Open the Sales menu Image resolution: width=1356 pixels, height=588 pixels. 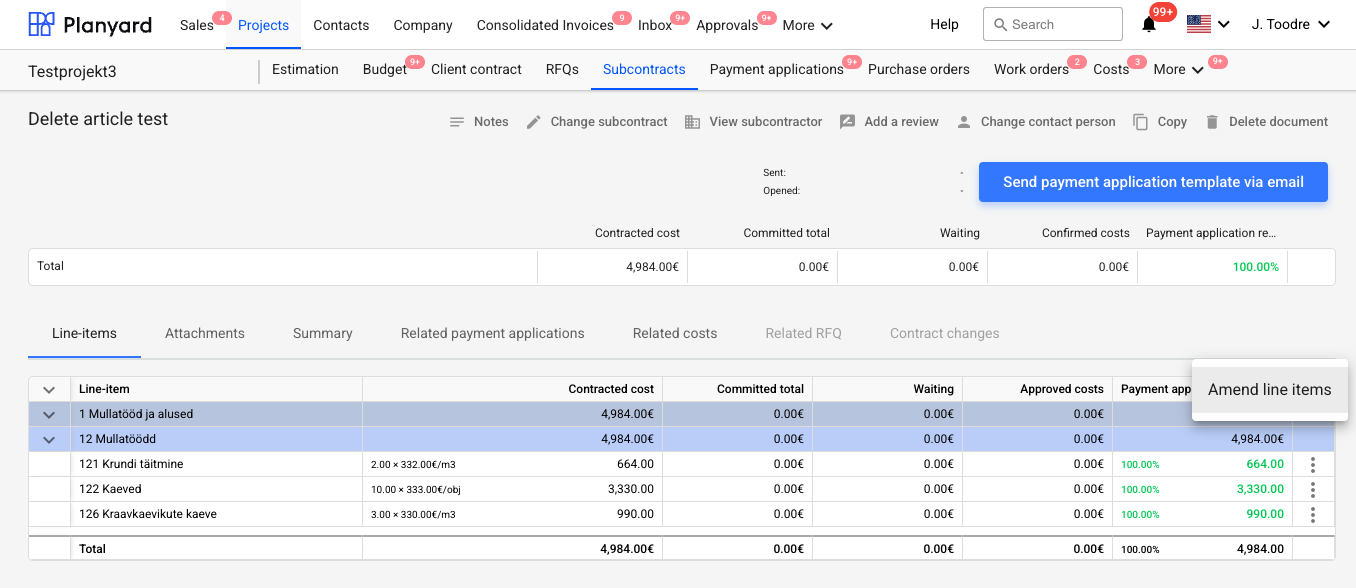[197, 25]
